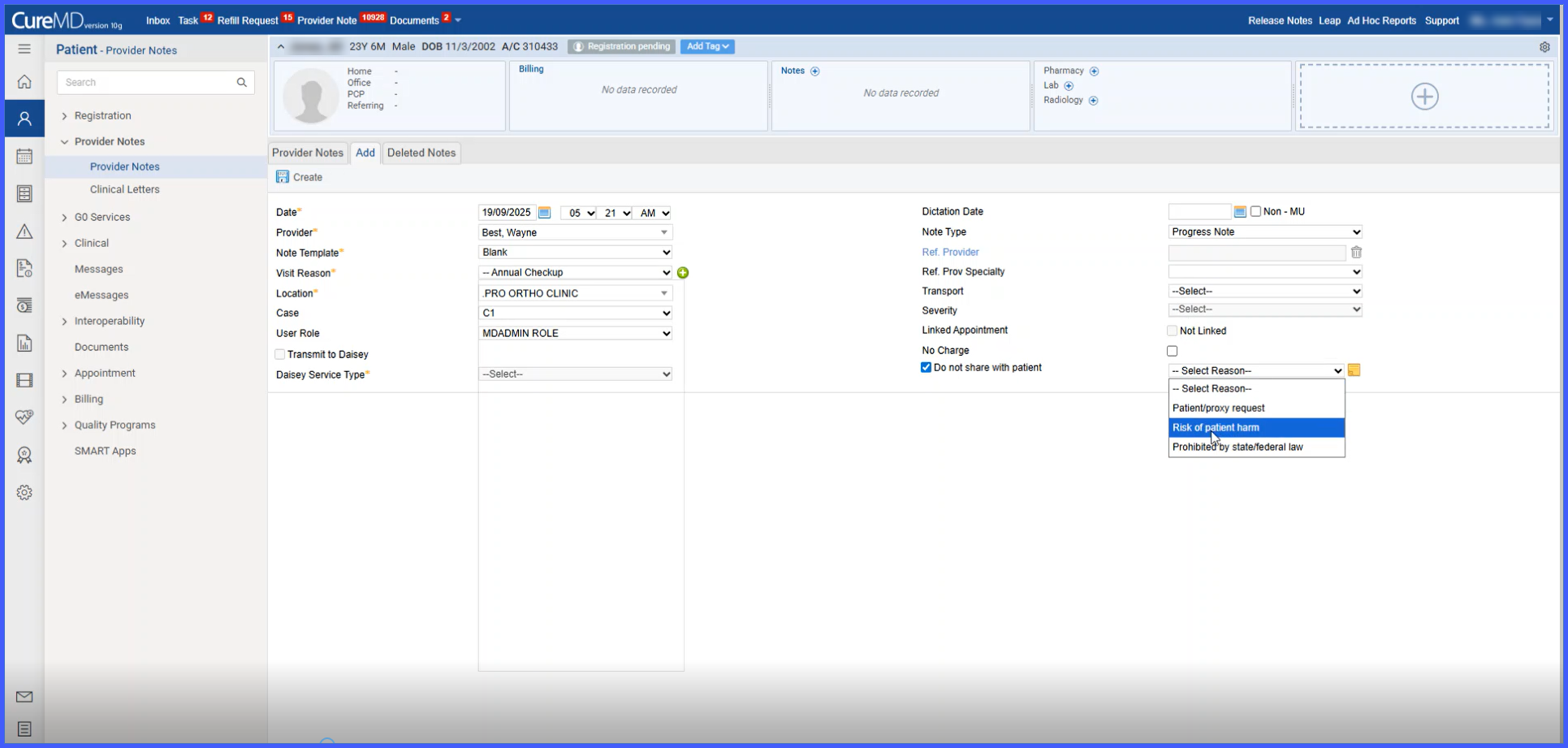
Task: Click the green plus icon beside Visit Reason
Action: (x=683, y=273)
